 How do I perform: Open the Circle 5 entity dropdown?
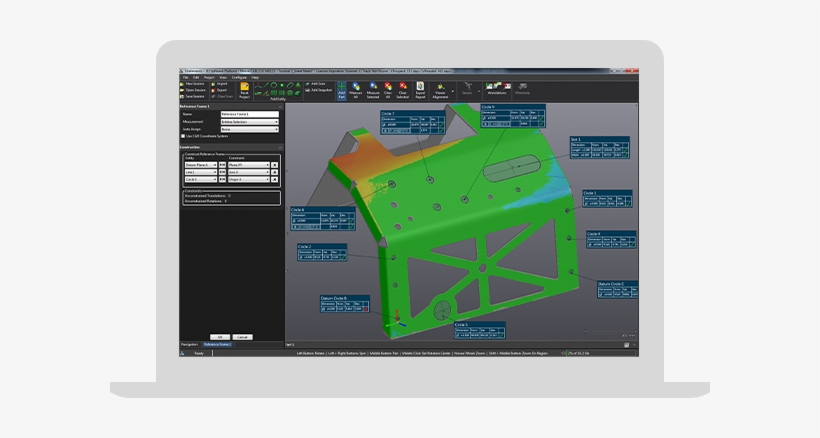pyautogui.click(x=201, y=179)
